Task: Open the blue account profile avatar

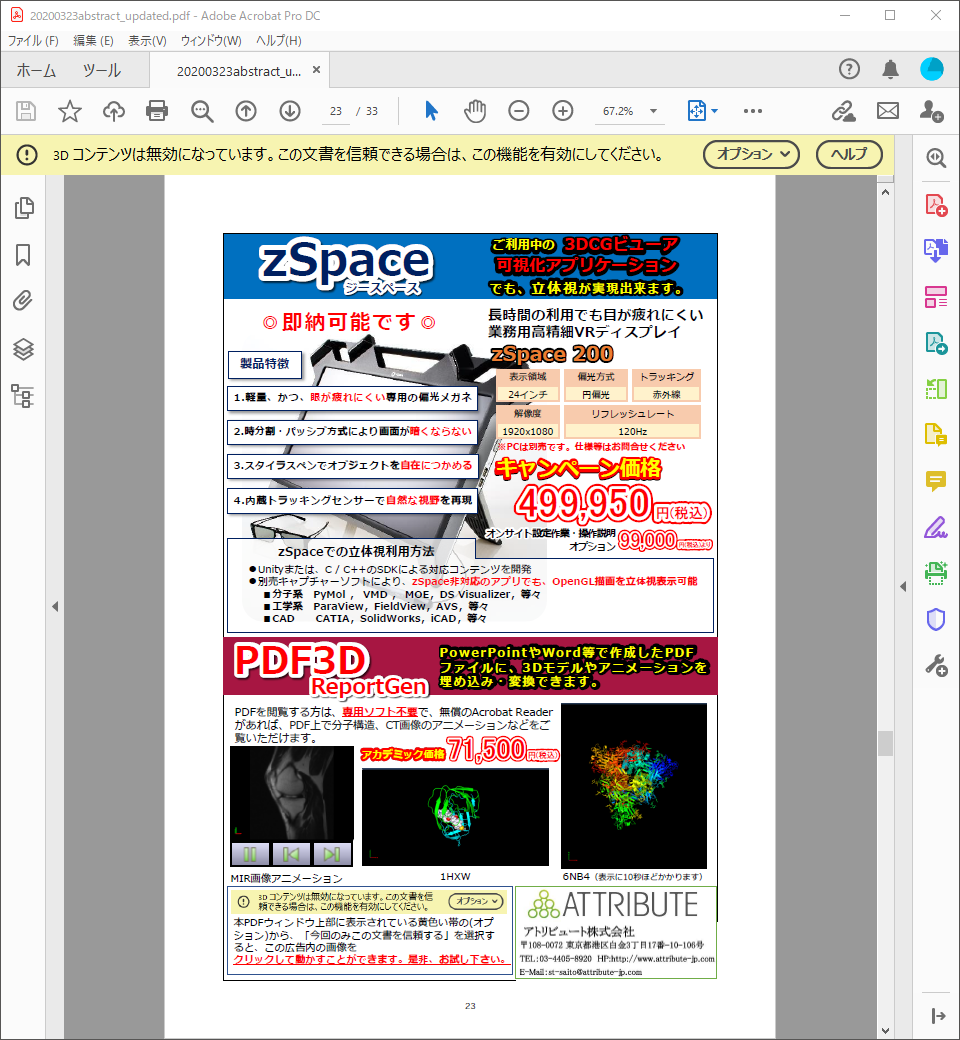Action: 932,69
